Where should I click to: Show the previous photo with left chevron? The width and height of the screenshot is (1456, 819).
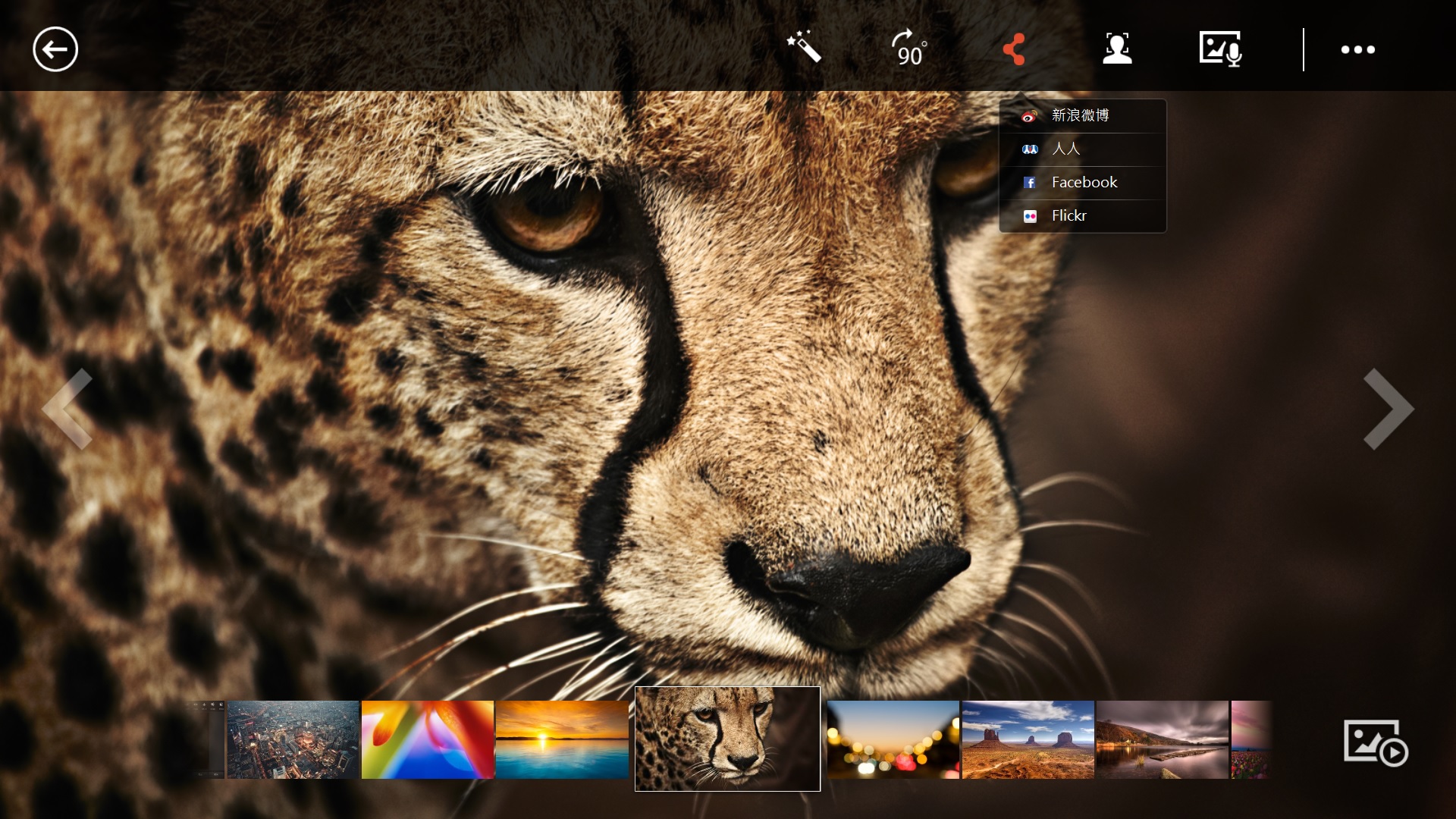point(67,409)
